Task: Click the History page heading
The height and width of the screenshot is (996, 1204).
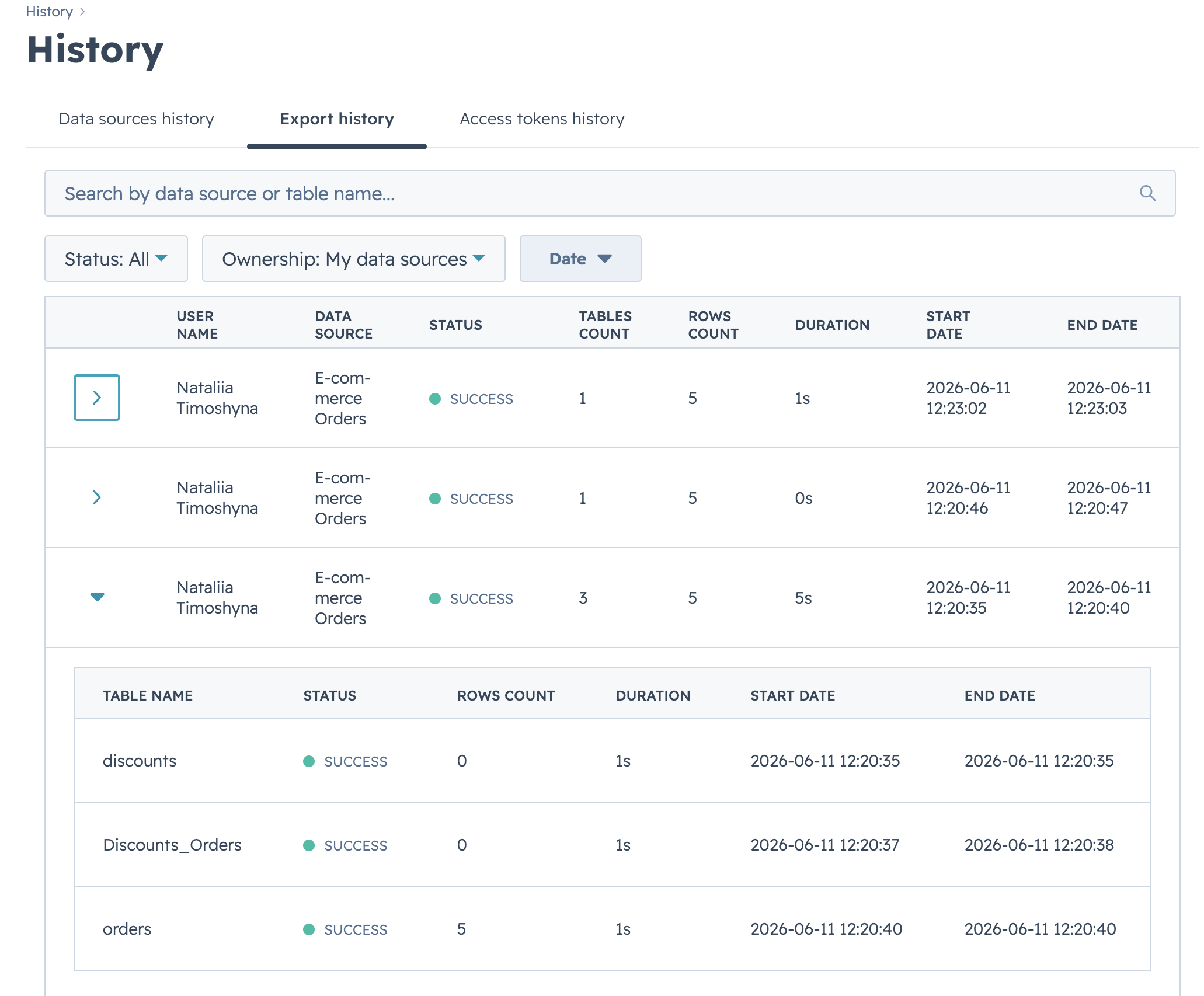Action: [x=95, y=50]
